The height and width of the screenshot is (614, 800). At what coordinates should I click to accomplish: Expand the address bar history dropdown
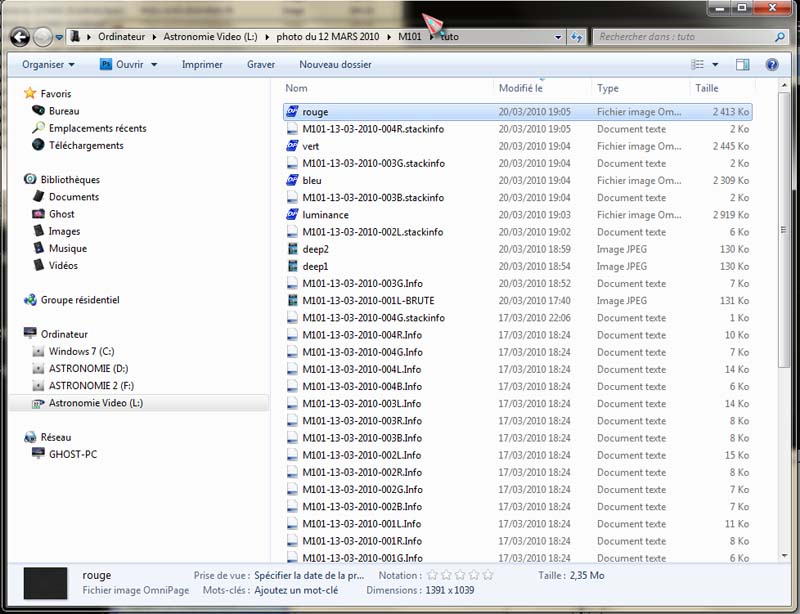click(x=558, y=37)
